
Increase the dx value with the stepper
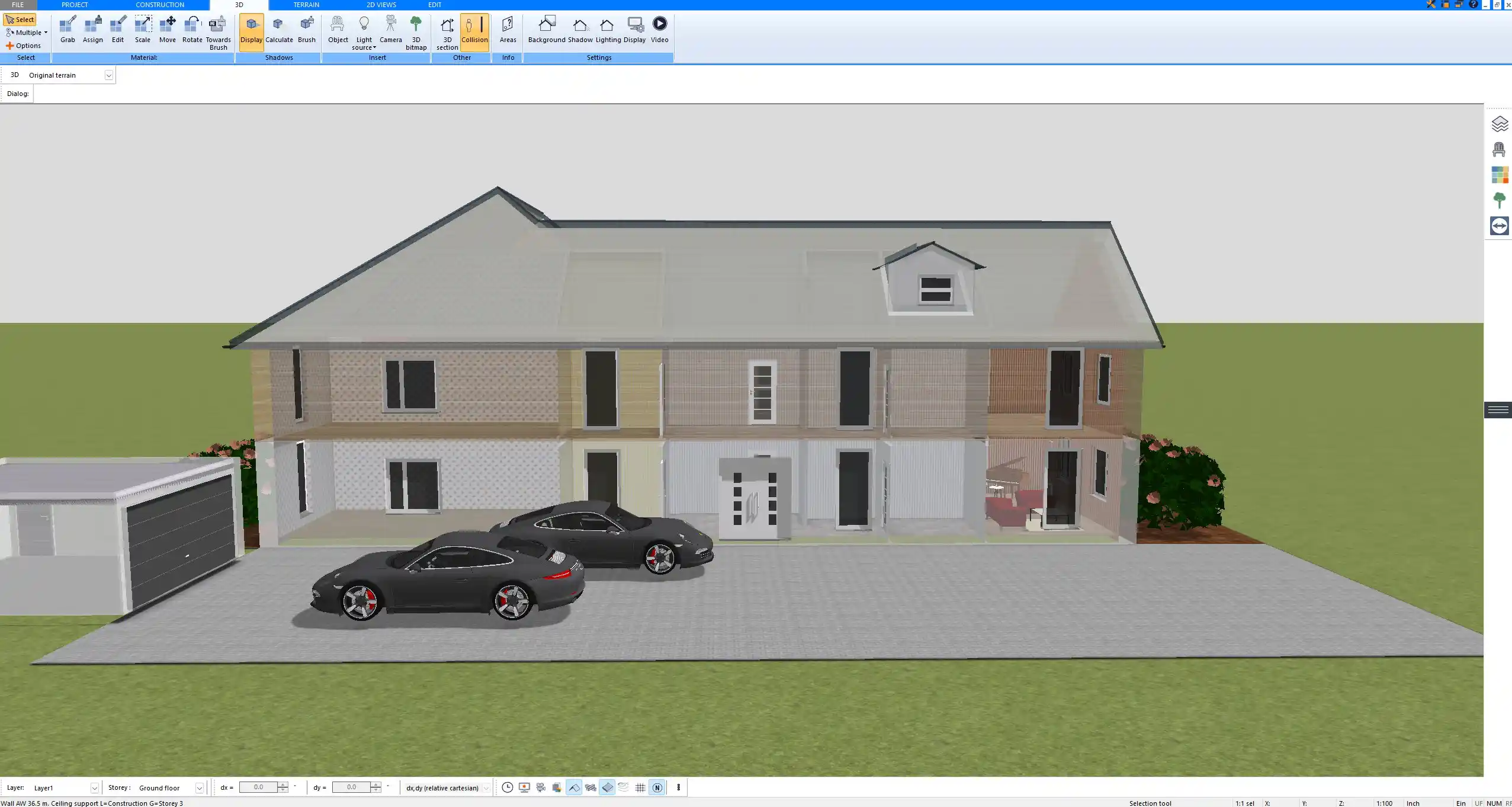point(283,784)
